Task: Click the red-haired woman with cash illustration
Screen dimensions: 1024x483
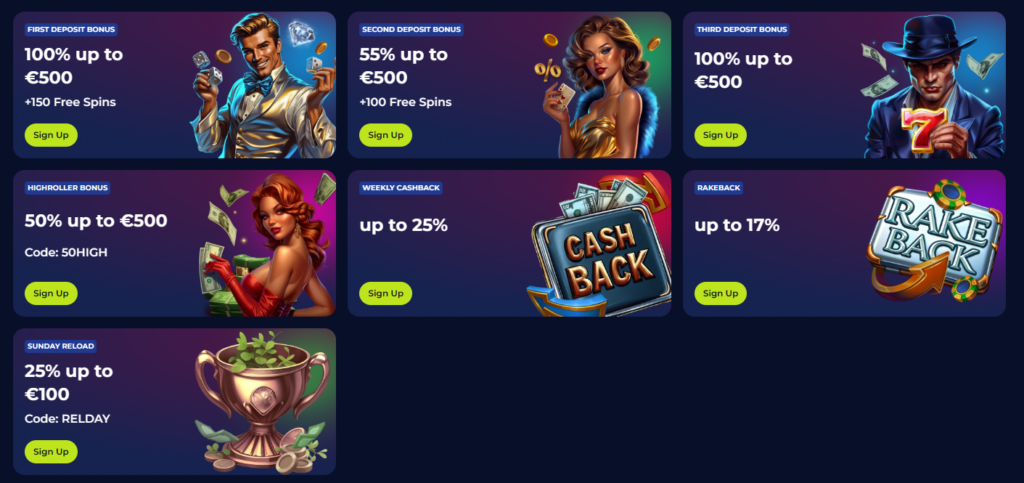Action: point(266,245)
